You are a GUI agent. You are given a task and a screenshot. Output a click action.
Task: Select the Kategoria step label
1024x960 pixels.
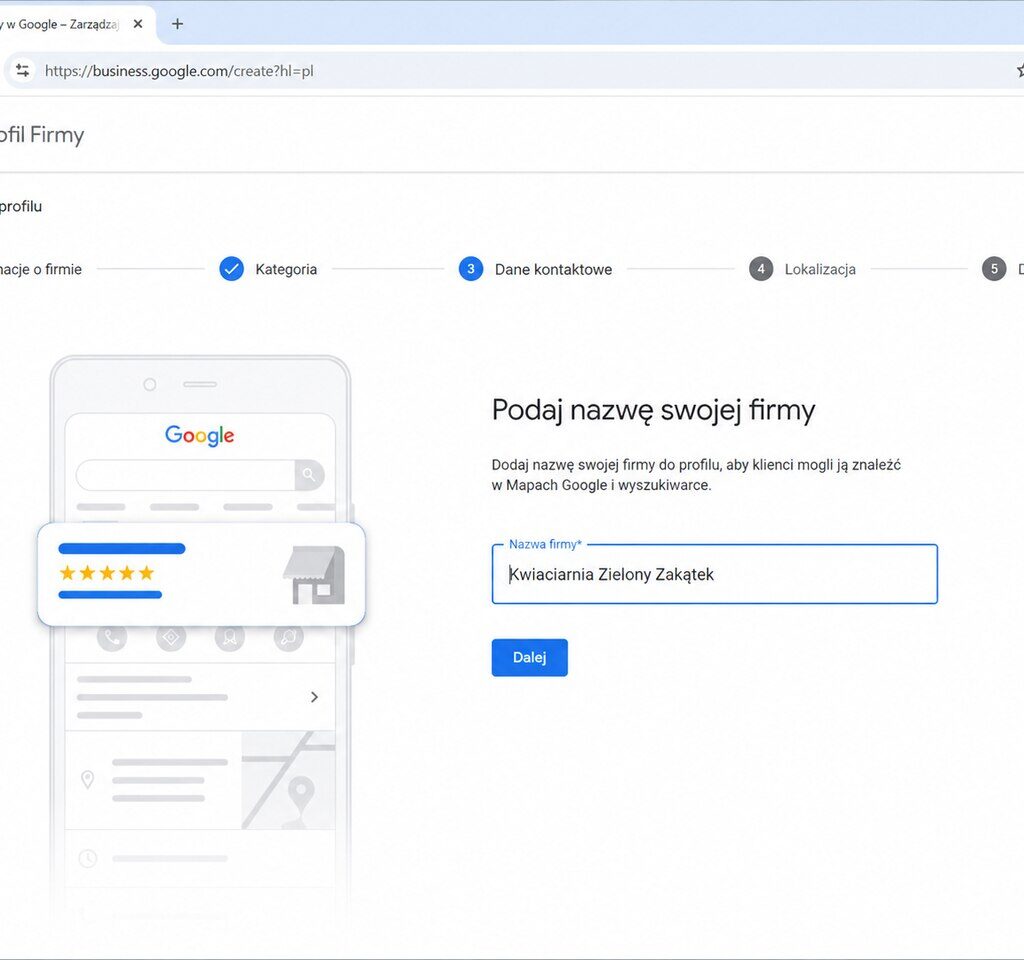(286, 270)
